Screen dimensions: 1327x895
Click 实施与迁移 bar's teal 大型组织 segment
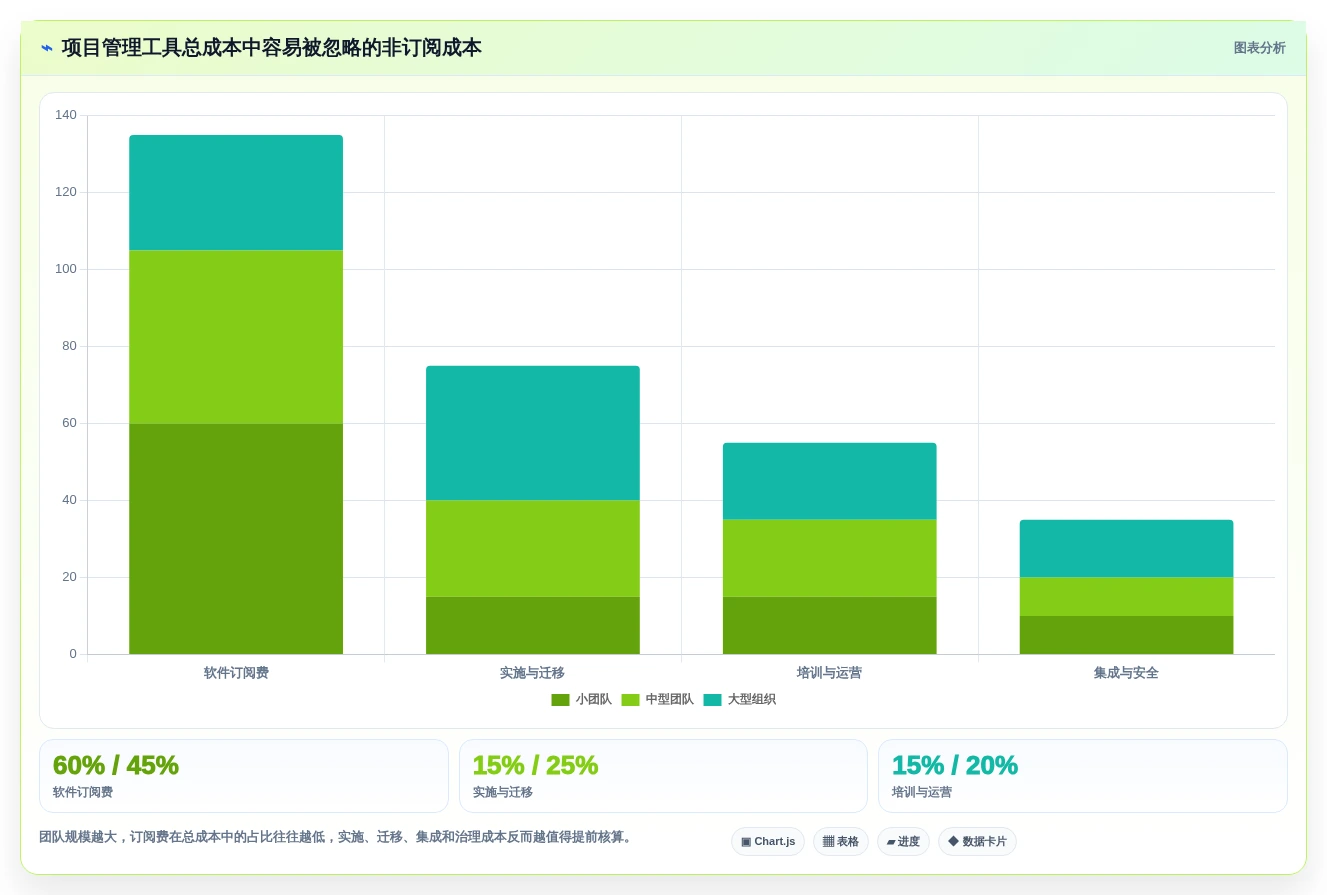tap(533, 433)
